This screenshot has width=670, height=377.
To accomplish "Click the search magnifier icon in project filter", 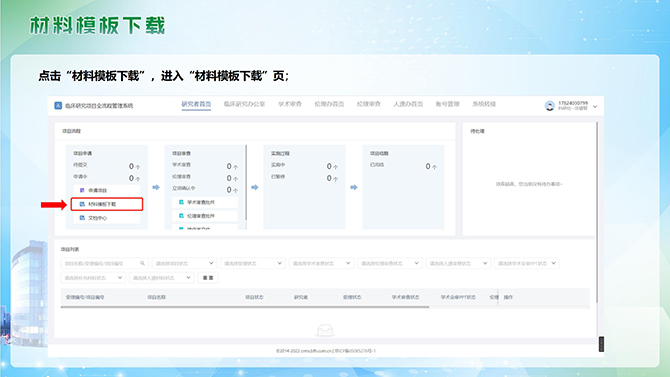I will point(142,263).
